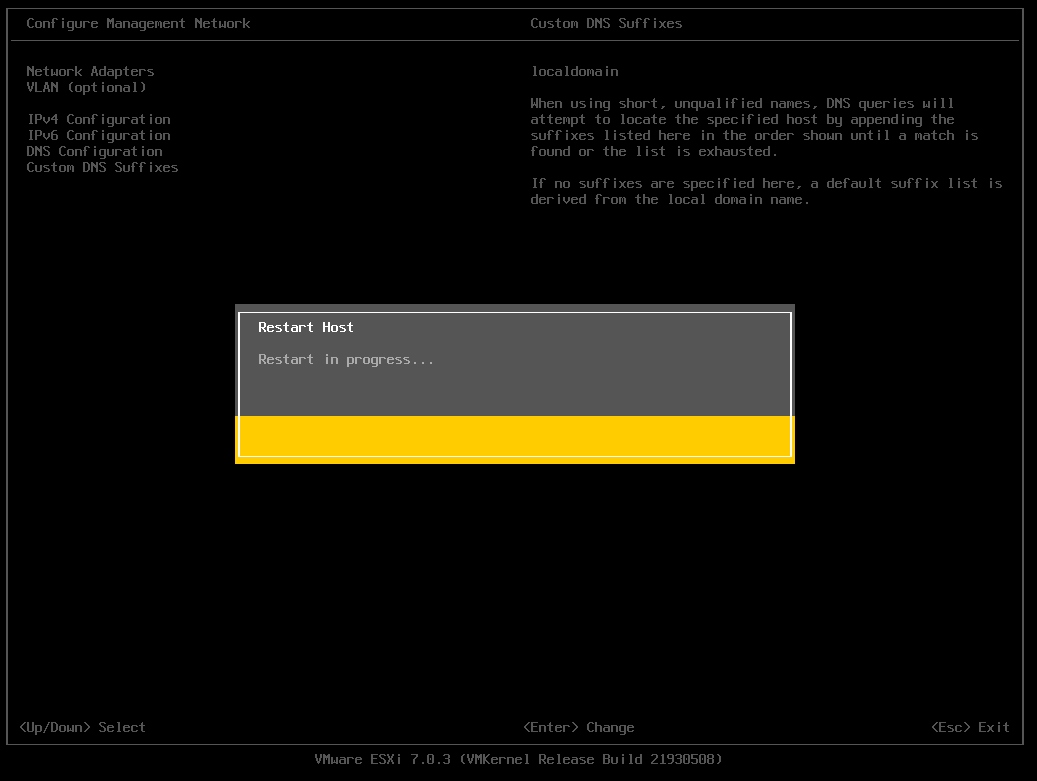
Task: Click the Esc Exit hint
Action: pos(970,727)
